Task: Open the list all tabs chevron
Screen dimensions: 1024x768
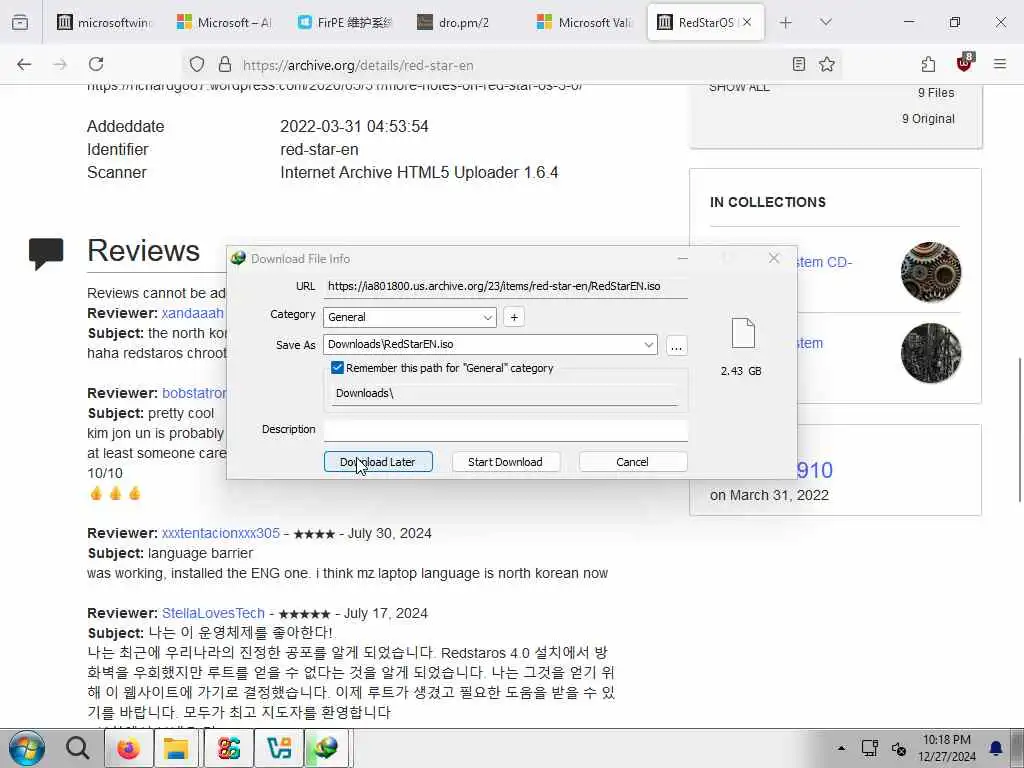Action: point(825,22)
